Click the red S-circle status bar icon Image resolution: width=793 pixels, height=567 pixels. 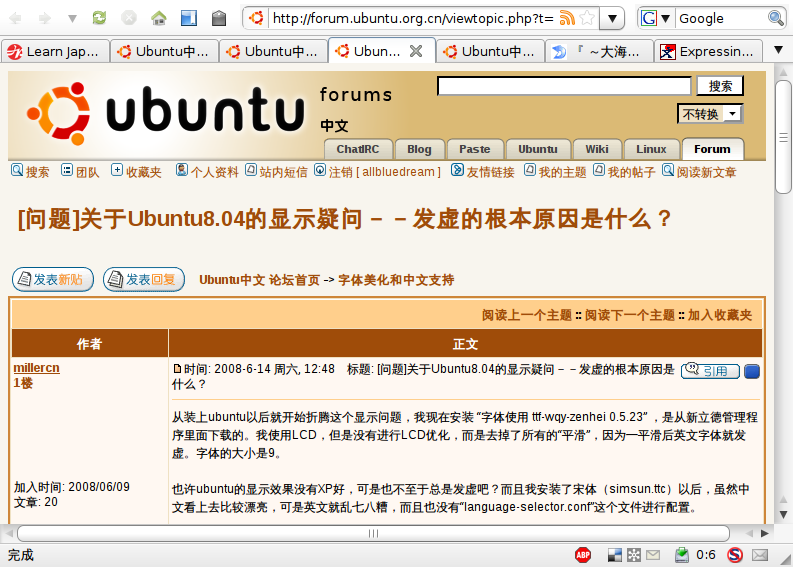coord(735,555)
